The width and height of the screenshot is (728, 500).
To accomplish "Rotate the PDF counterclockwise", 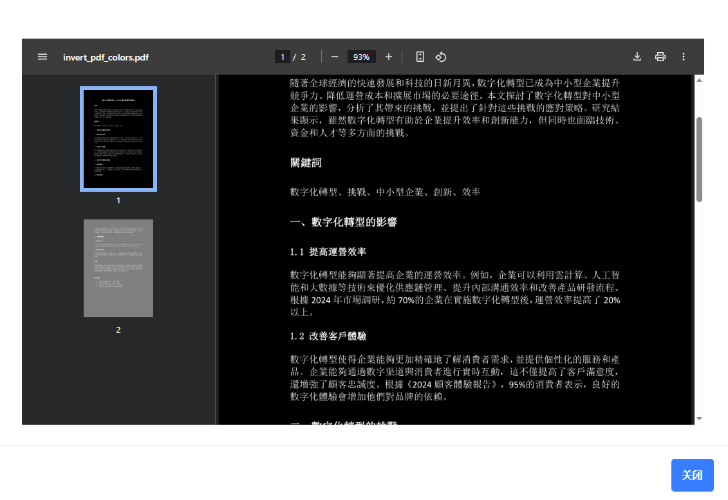I will pyautogui.click(x=441, y=57).
